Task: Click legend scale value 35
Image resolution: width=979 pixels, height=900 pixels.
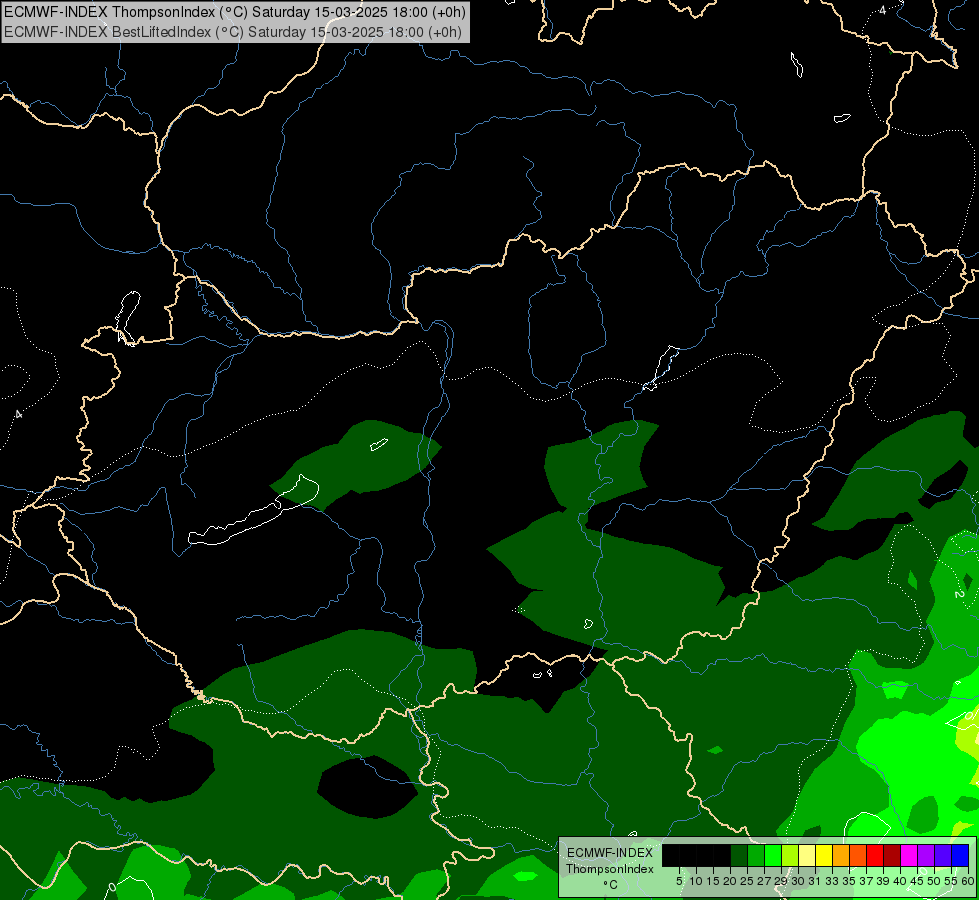Action: [849, 881]
